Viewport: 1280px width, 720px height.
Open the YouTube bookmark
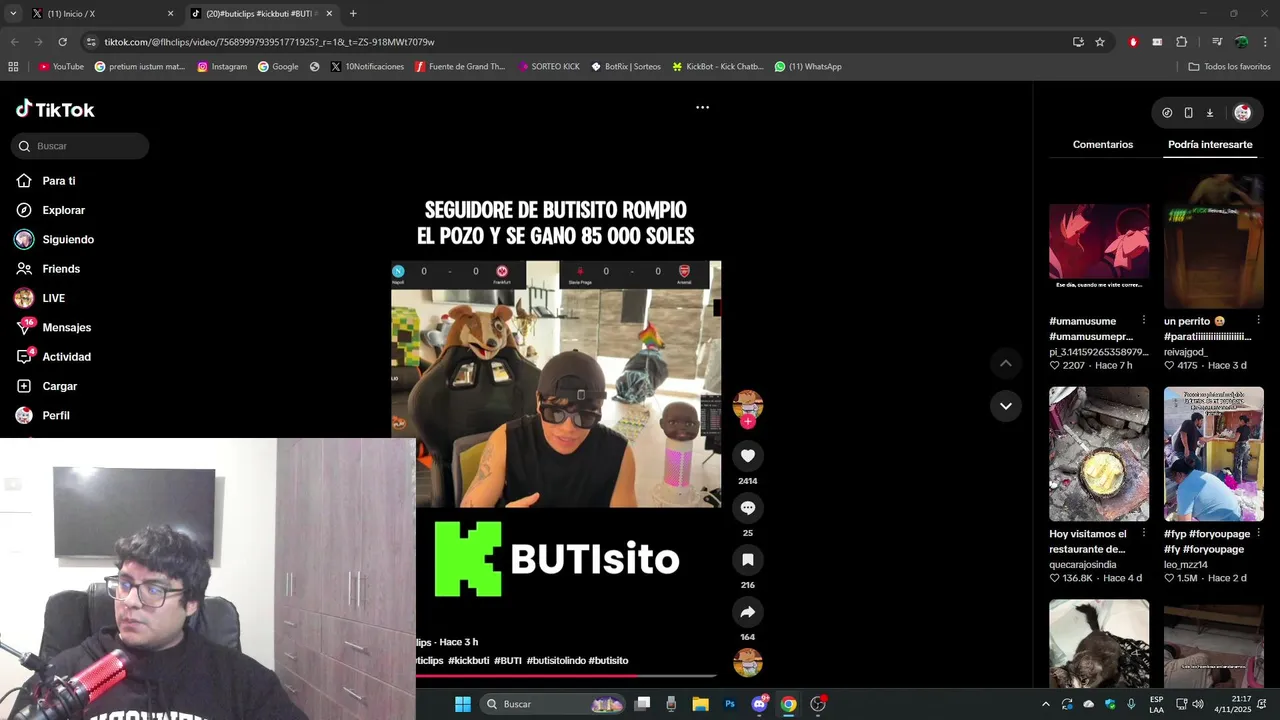click(x=61, y=67)
